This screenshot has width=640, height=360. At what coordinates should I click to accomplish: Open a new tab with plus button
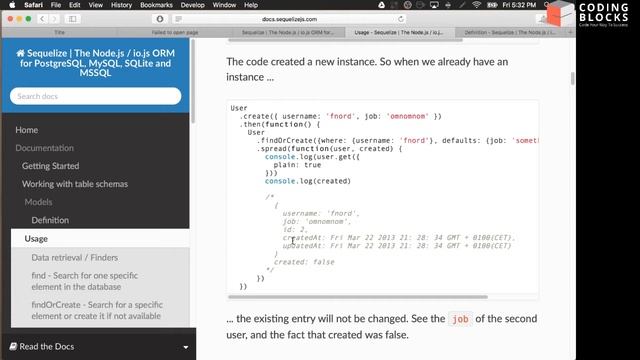point(570,32)
